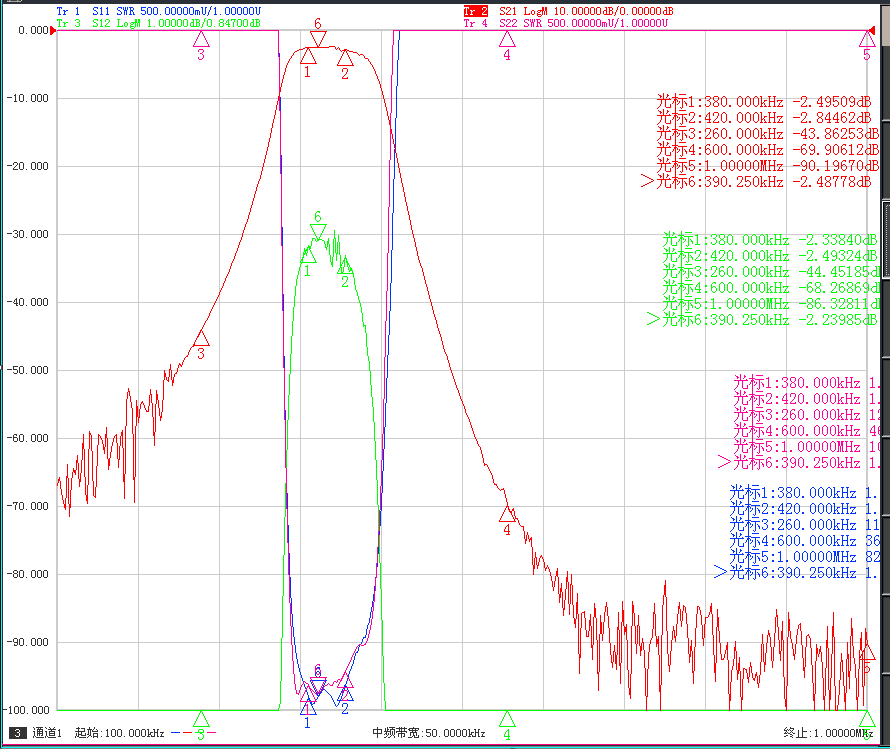Click the -50.000 Y-axis scale label

[27, 370]
